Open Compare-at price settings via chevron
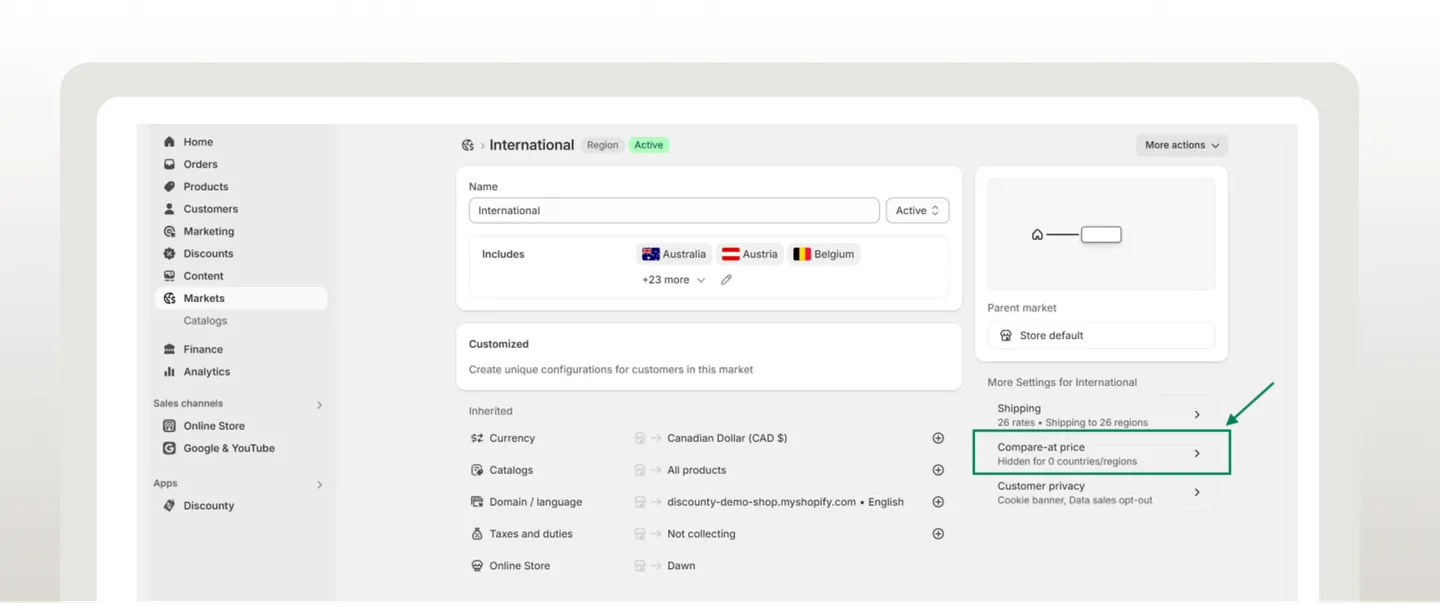 [x=1197, y=454]
